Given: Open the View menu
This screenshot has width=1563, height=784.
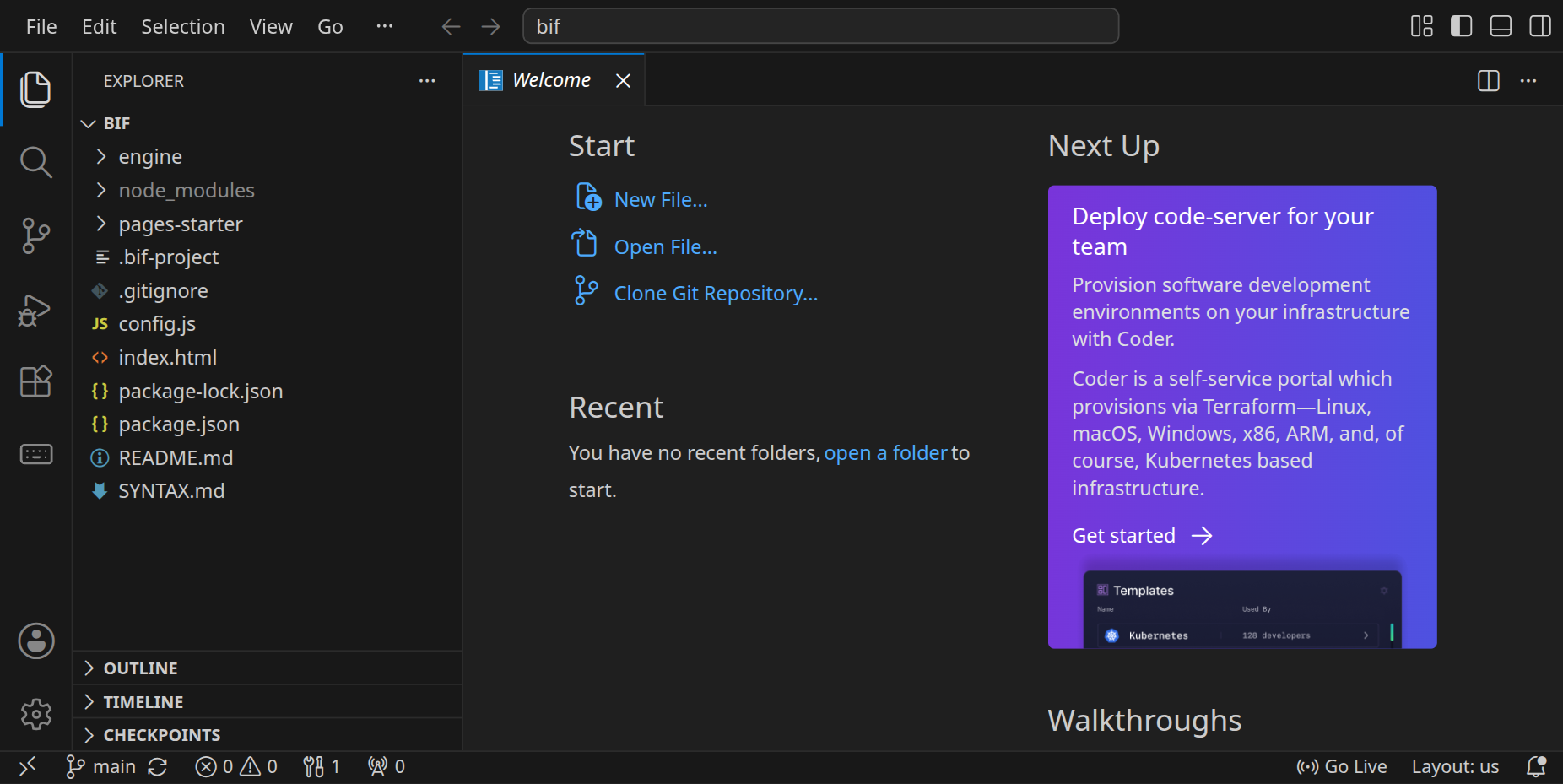Looking at the screenshot, I should click(x=271, y=27).
